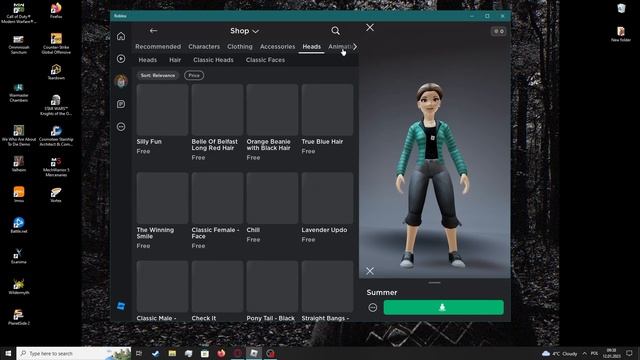Viewport: 640px width, 360px height.
Task: Open Firefox from the taskbar
Action: click(x=221, y=353)
